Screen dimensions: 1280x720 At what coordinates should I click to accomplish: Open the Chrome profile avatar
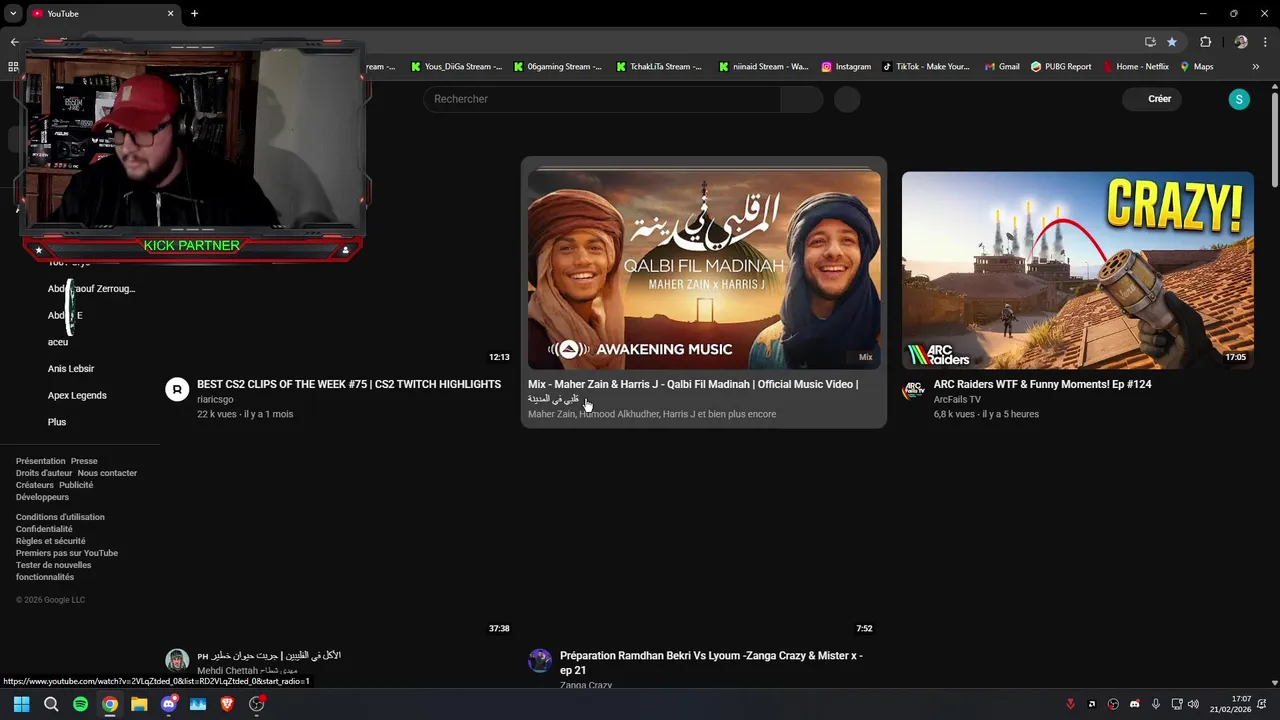coord(1241,42)
